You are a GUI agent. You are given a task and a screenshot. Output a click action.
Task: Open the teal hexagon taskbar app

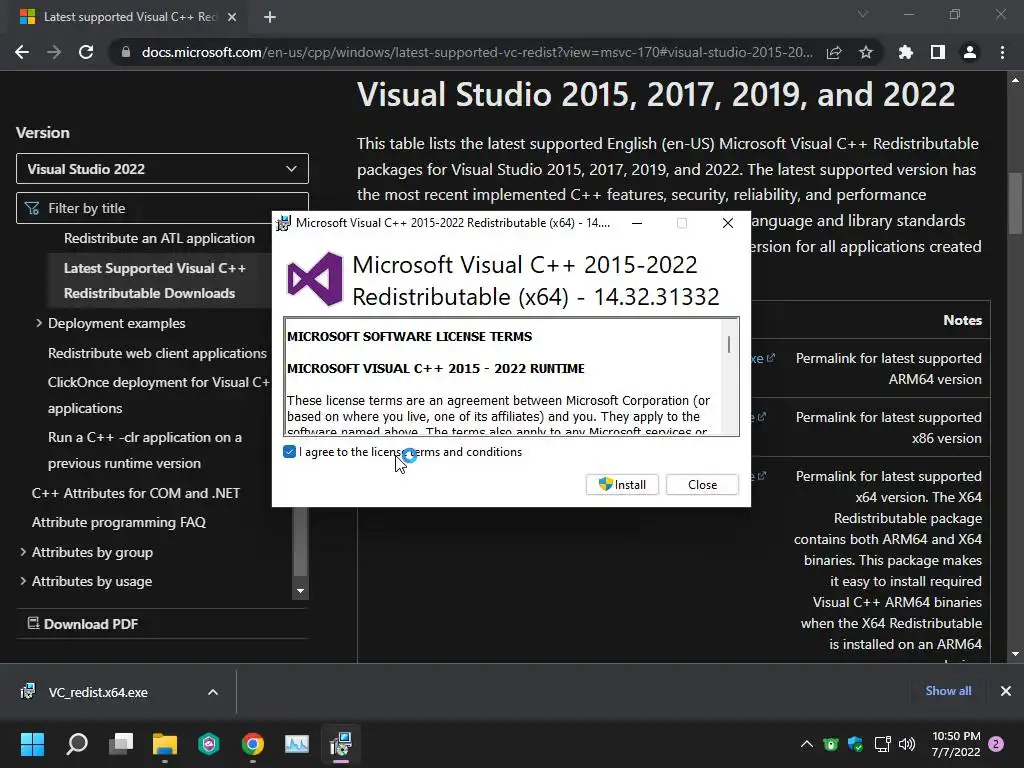tap(209, 744)
